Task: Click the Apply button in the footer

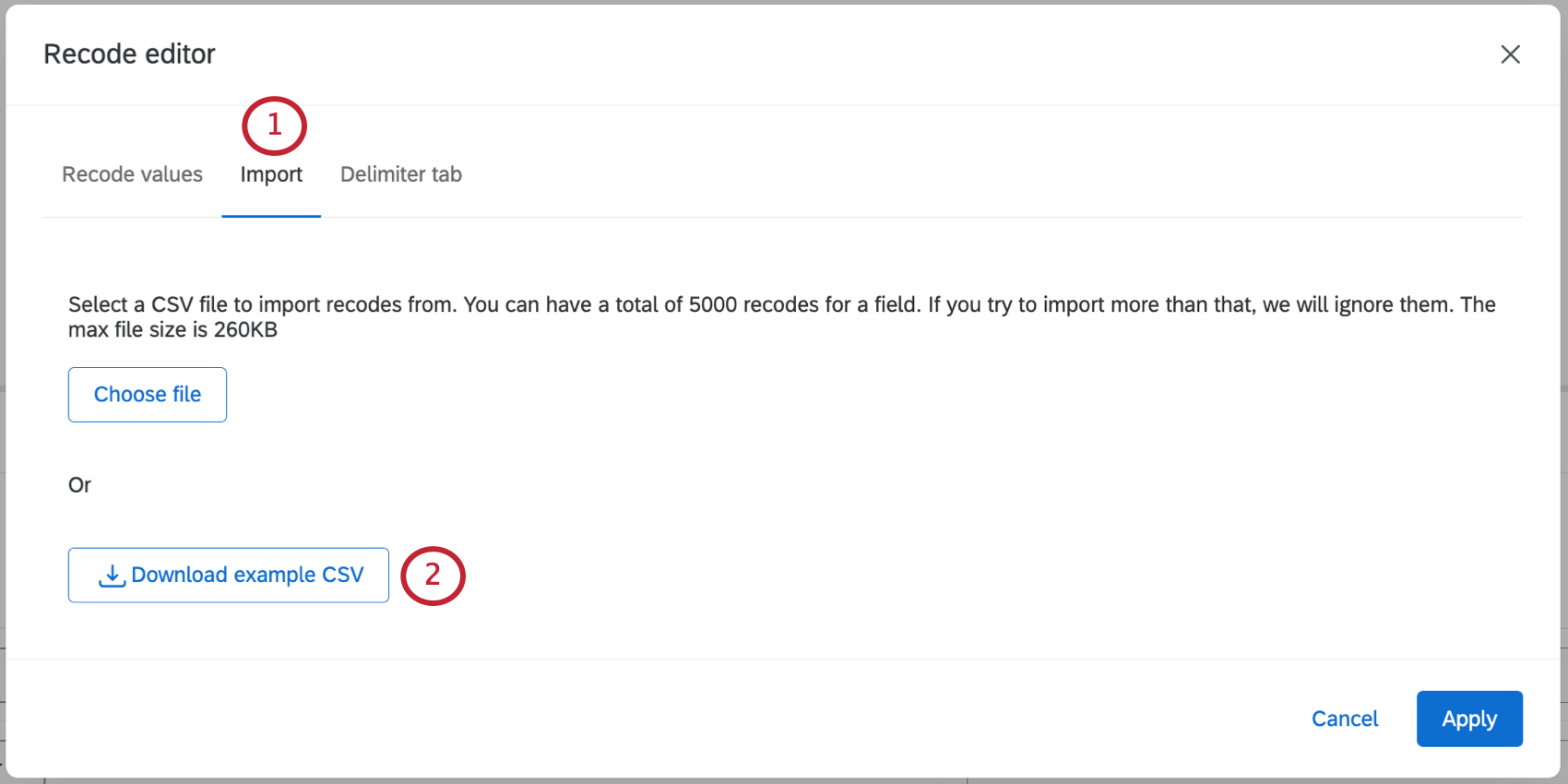Action: 1469,719
